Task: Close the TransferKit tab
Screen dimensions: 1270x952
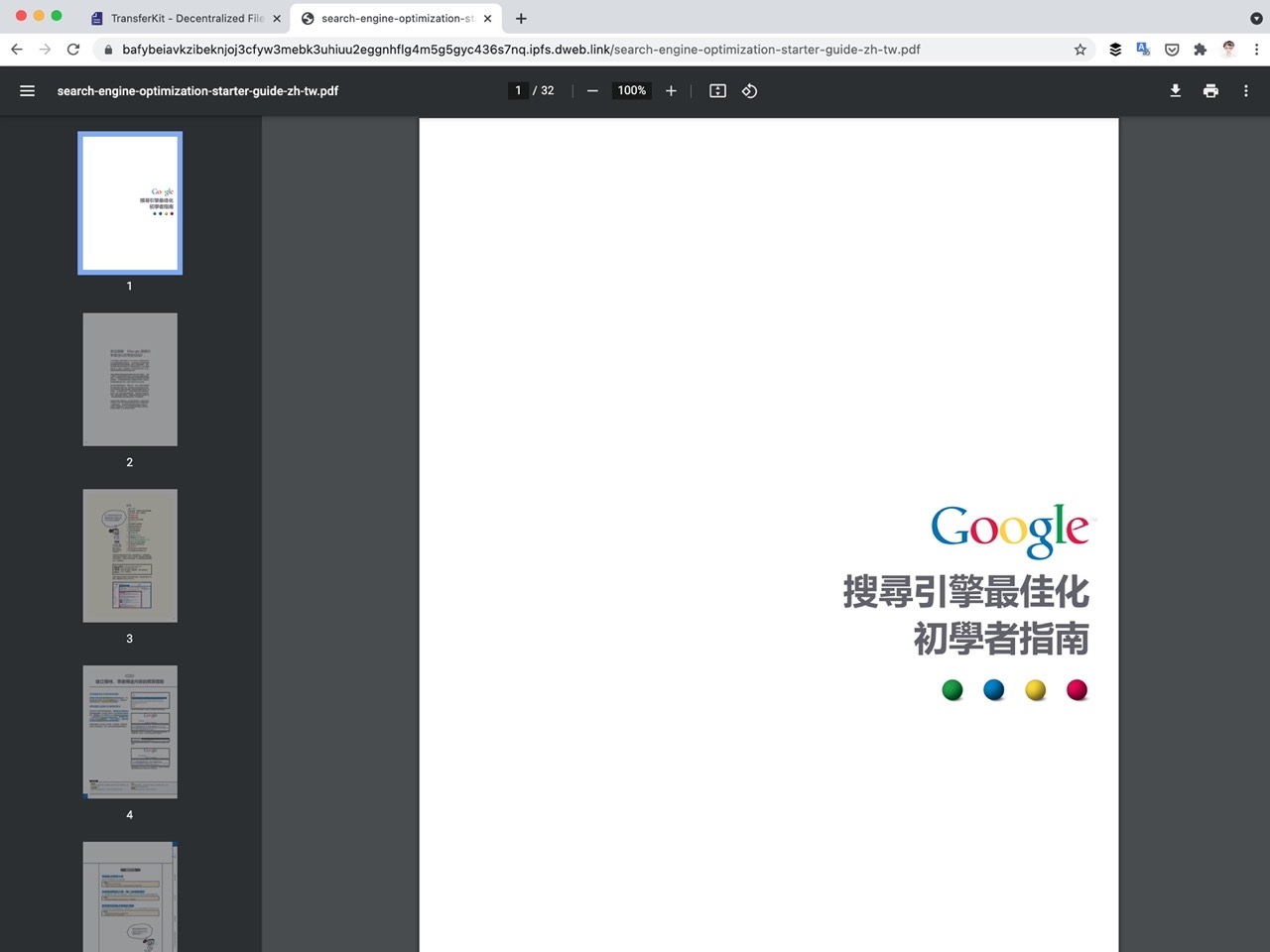Action: [277, 18]
